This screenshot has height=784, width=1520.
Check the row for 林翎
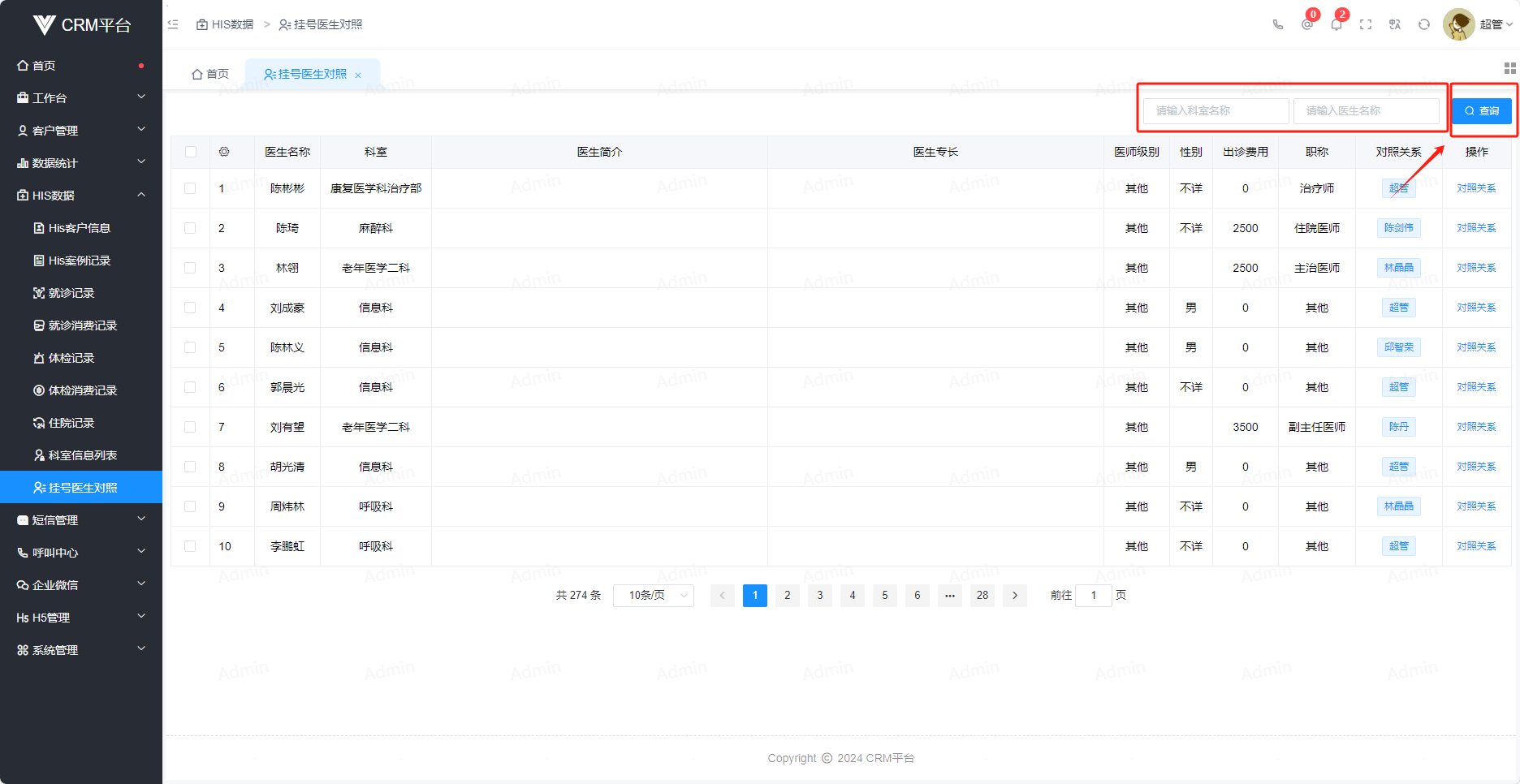(190, 268)
